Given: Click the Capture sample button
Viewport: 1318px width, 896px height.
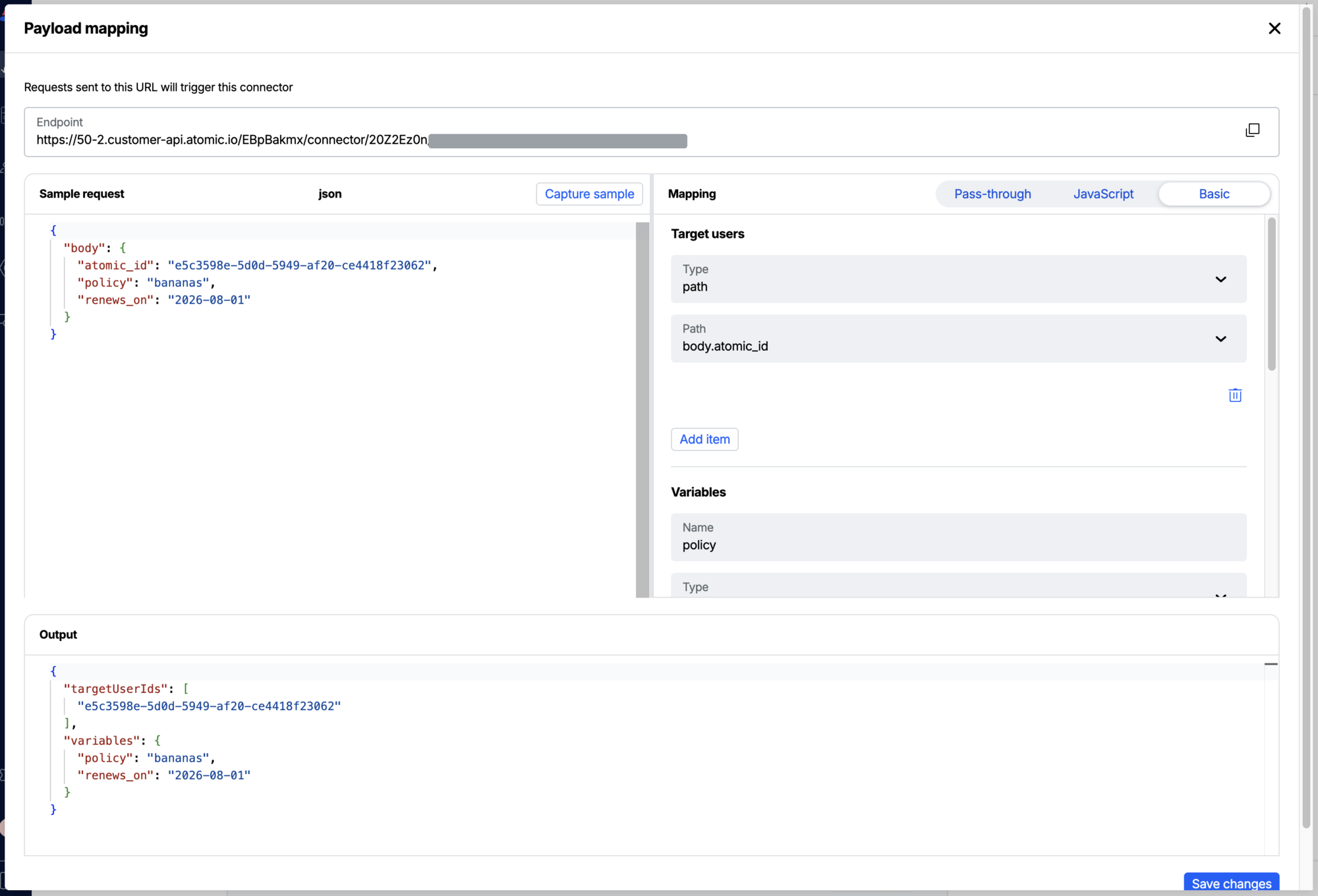Looking at the screenshot, I should coord(589,194).
